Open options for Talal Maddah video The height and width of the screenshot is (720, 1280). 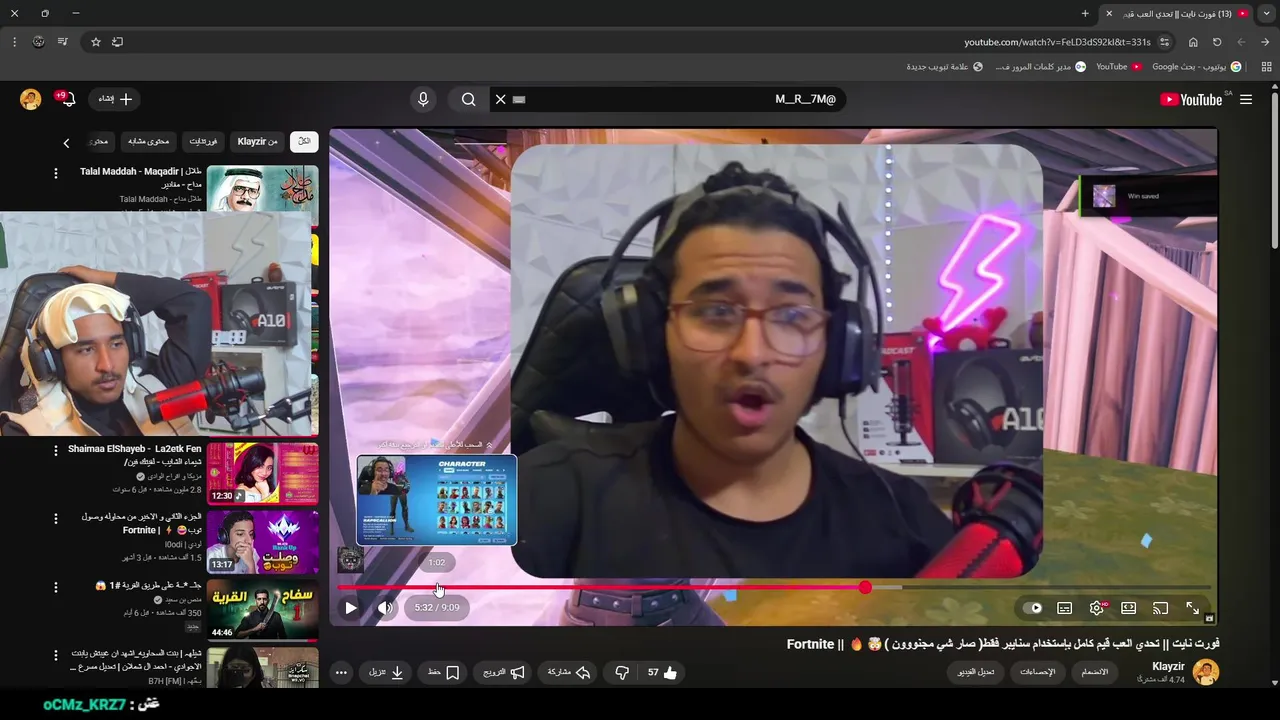click(55, 173)
